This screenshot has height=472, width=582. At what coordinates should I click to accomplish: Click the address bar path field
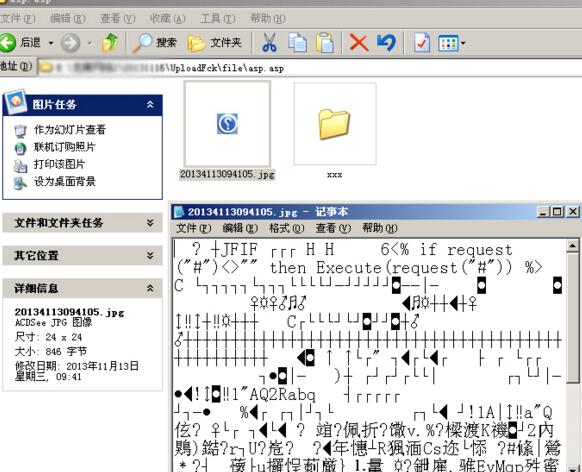(310, 68)
